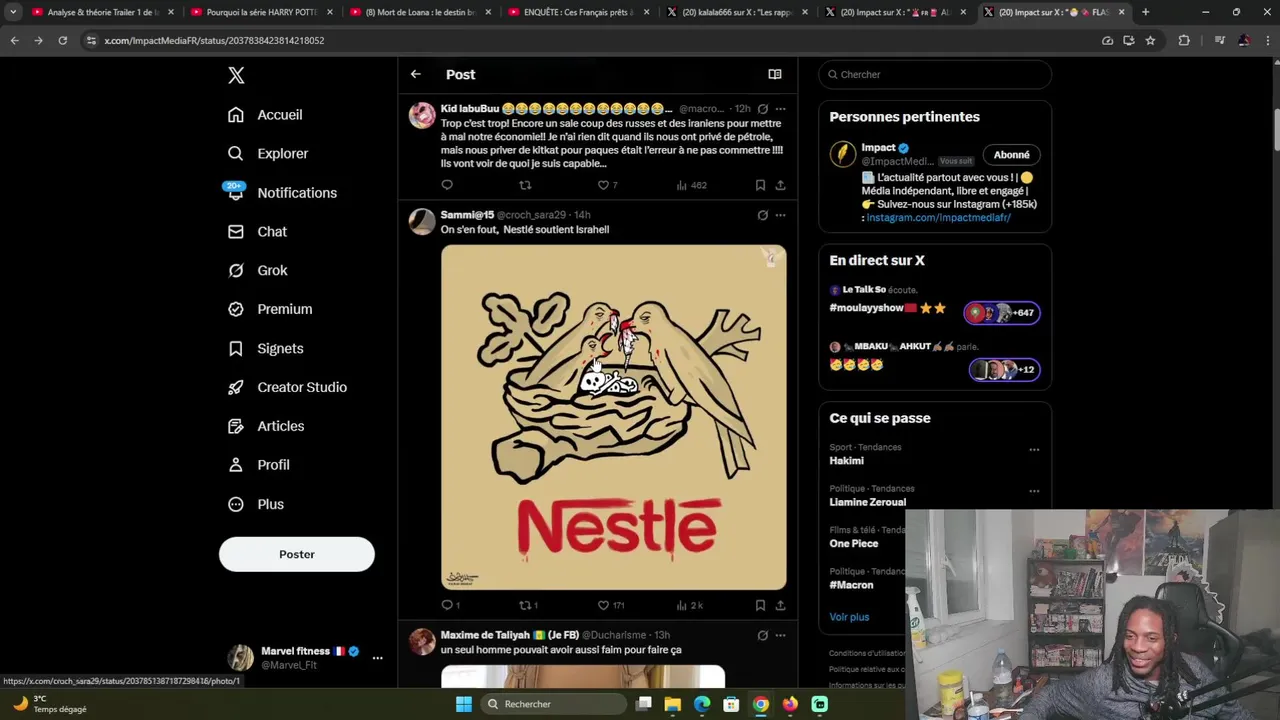The width and height of the screenshot is (1280, 720).
Task: Click Grok icon on Sammi@15's post
Action: (762, 215)
